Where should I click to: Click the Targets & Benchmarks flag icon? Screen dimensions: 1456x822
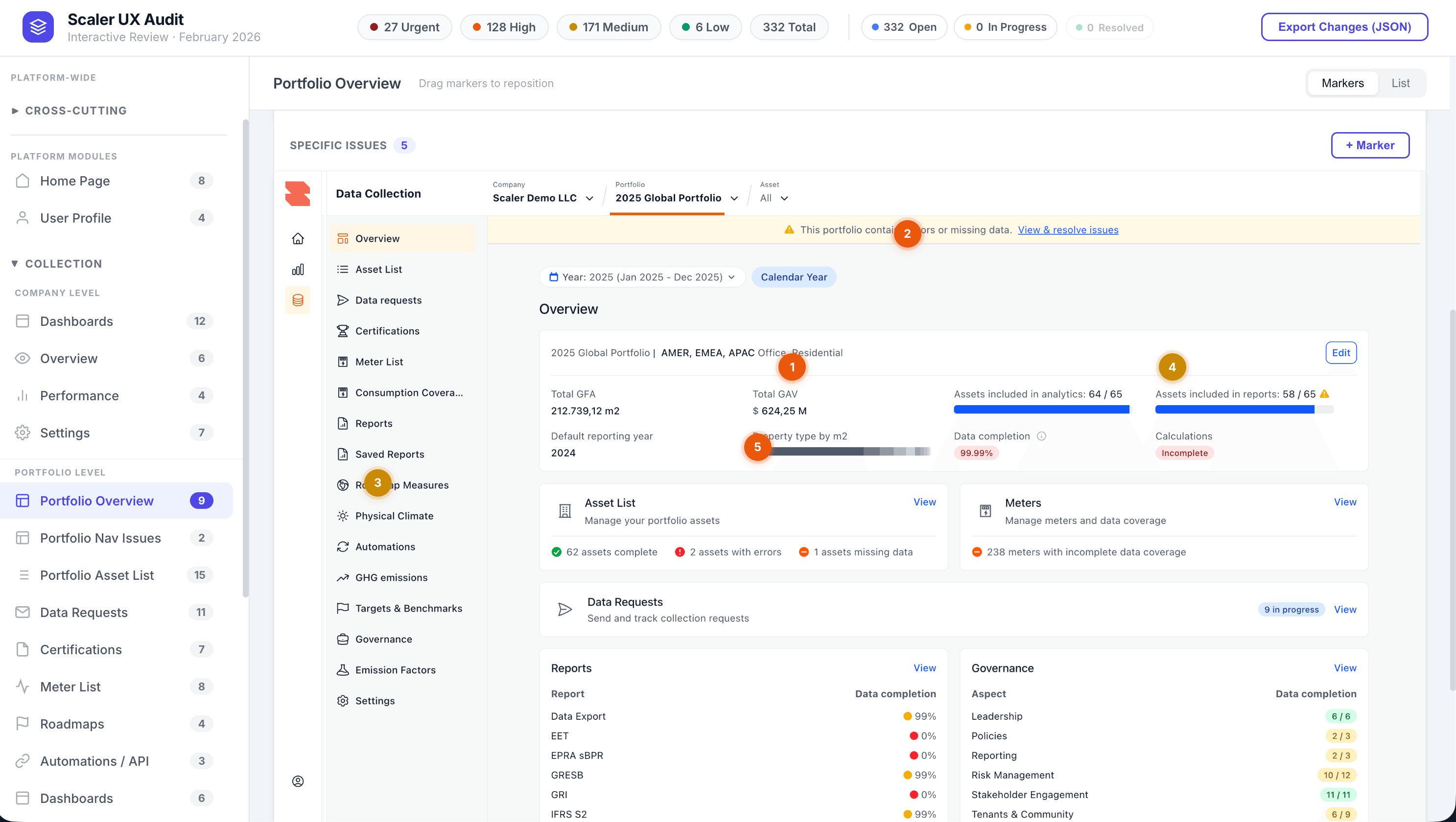(343, 609)
